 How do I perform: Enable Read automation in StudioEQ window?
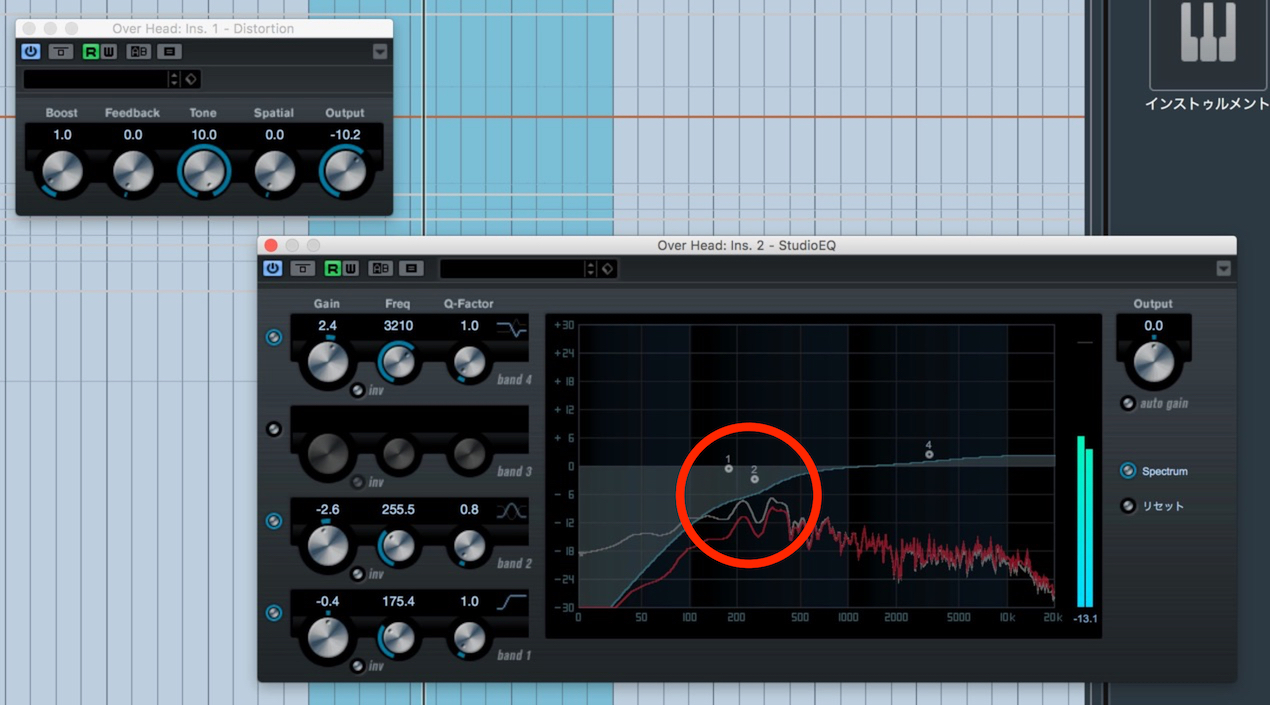pos(332,268)
